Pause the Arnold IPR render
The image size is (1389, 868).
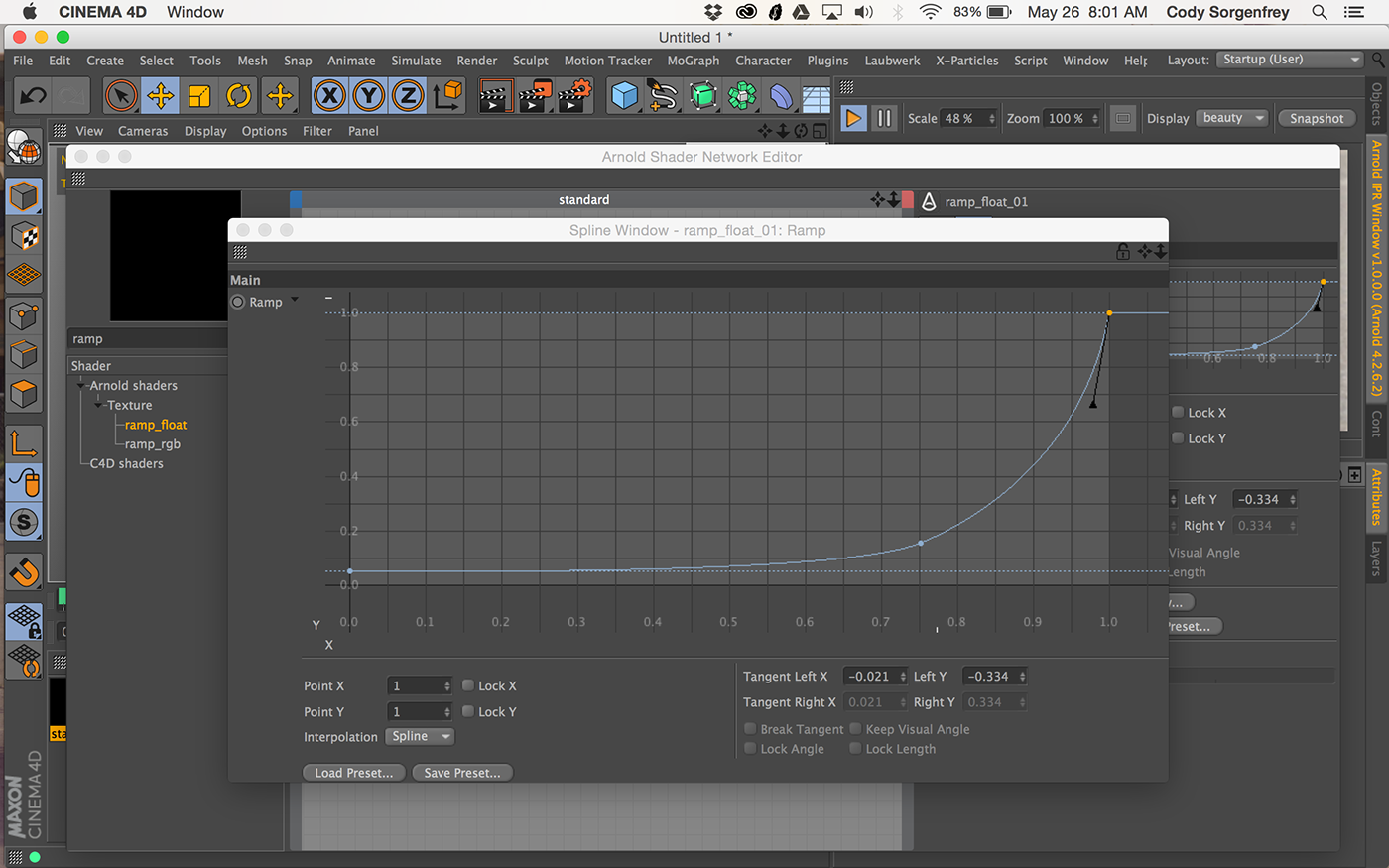pos(883,118)
